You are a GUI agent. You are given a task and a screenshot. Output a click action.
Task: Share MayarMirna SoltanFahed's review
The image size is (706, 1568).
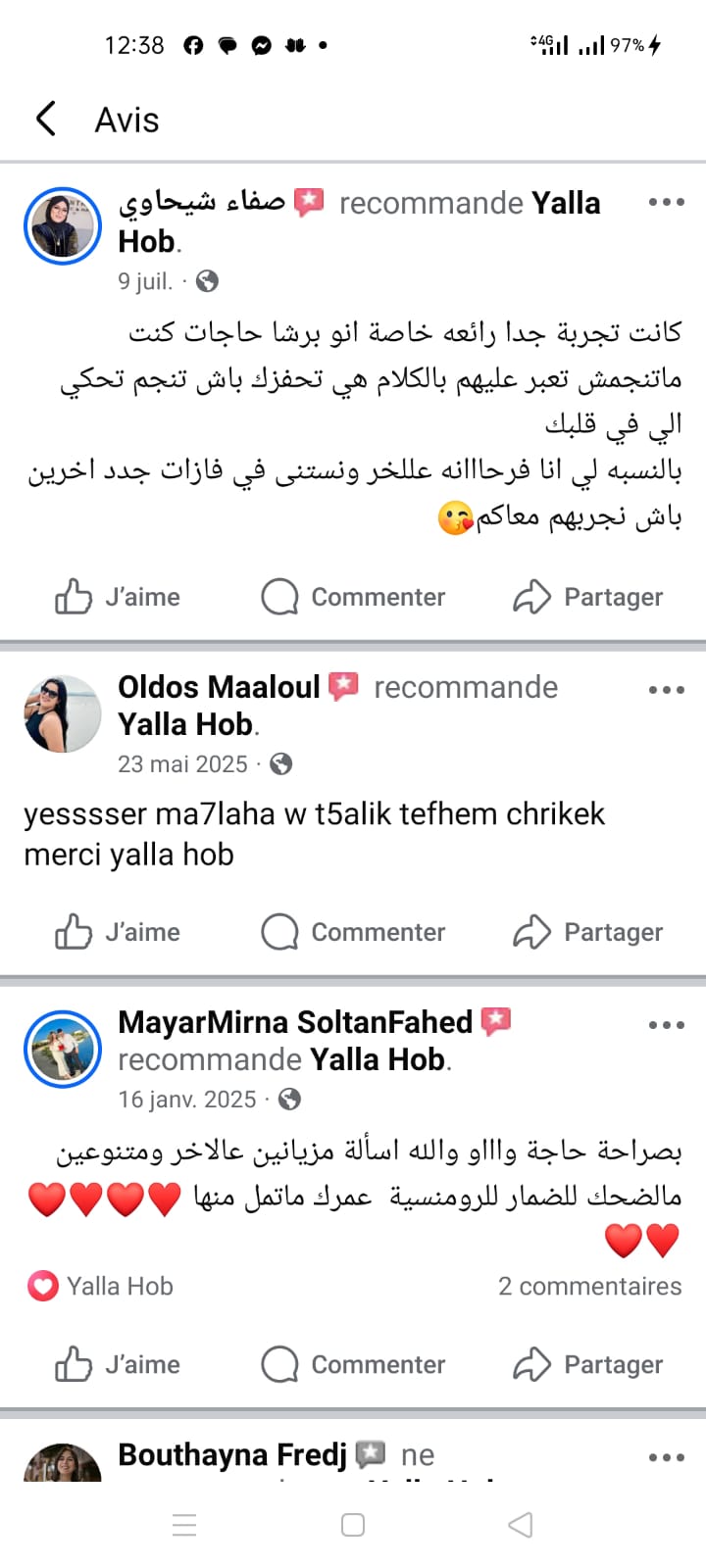coord(588,1364)
